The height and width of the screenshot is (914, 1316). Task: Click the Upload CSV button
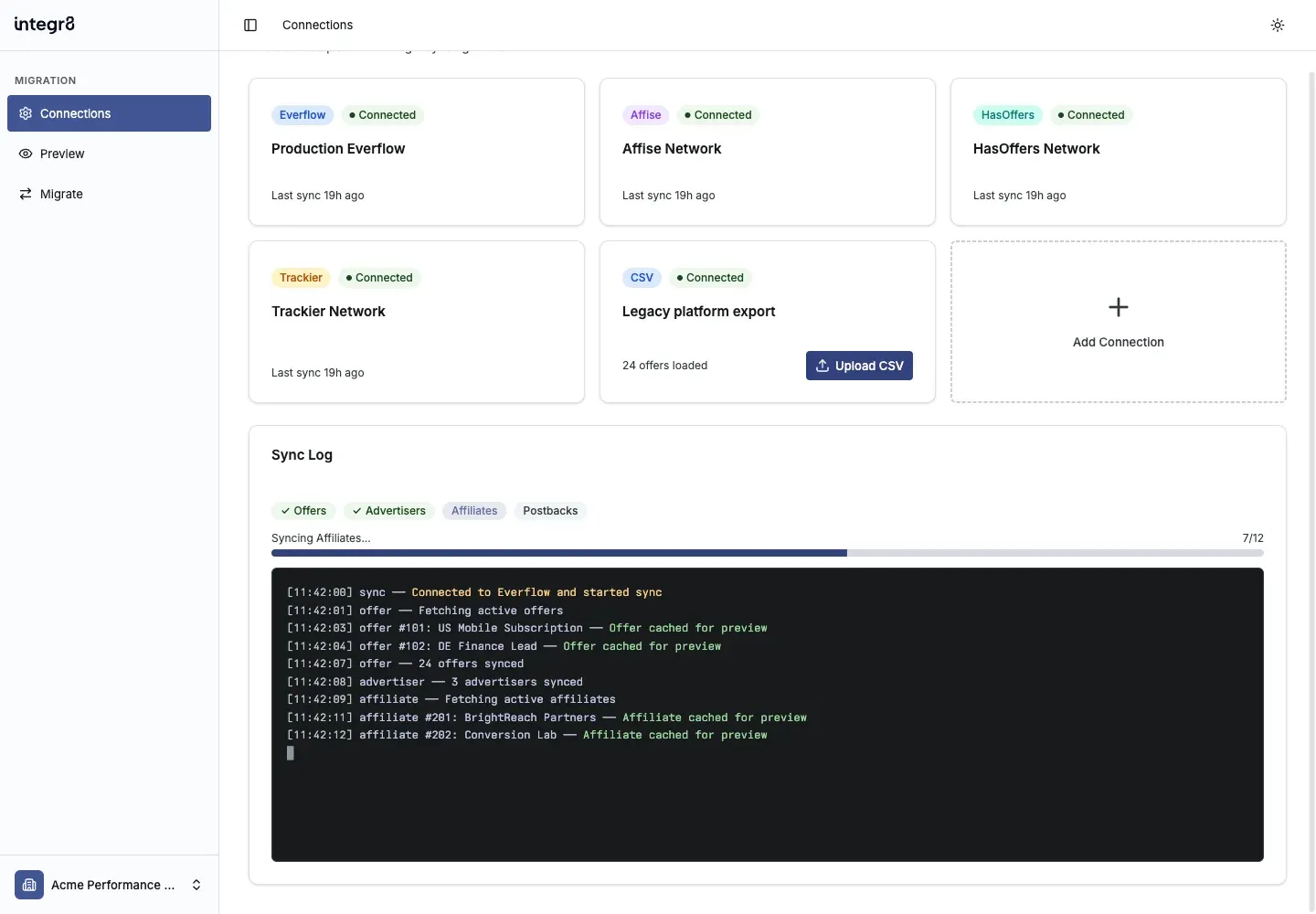[x=859, y=366]
